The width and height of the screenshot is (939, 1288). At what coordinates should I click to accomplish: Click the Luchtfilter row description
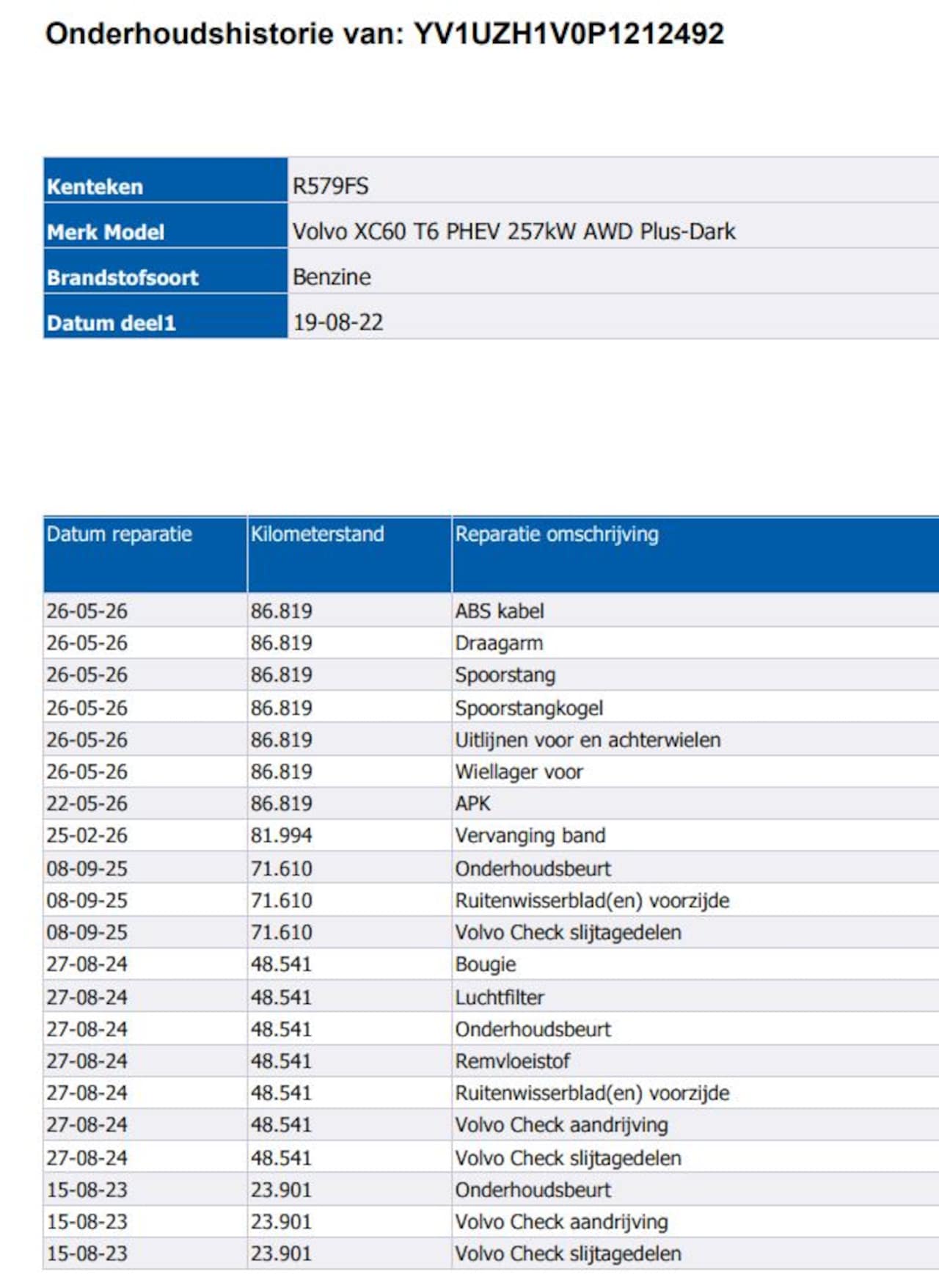click(x=500, y=997)
